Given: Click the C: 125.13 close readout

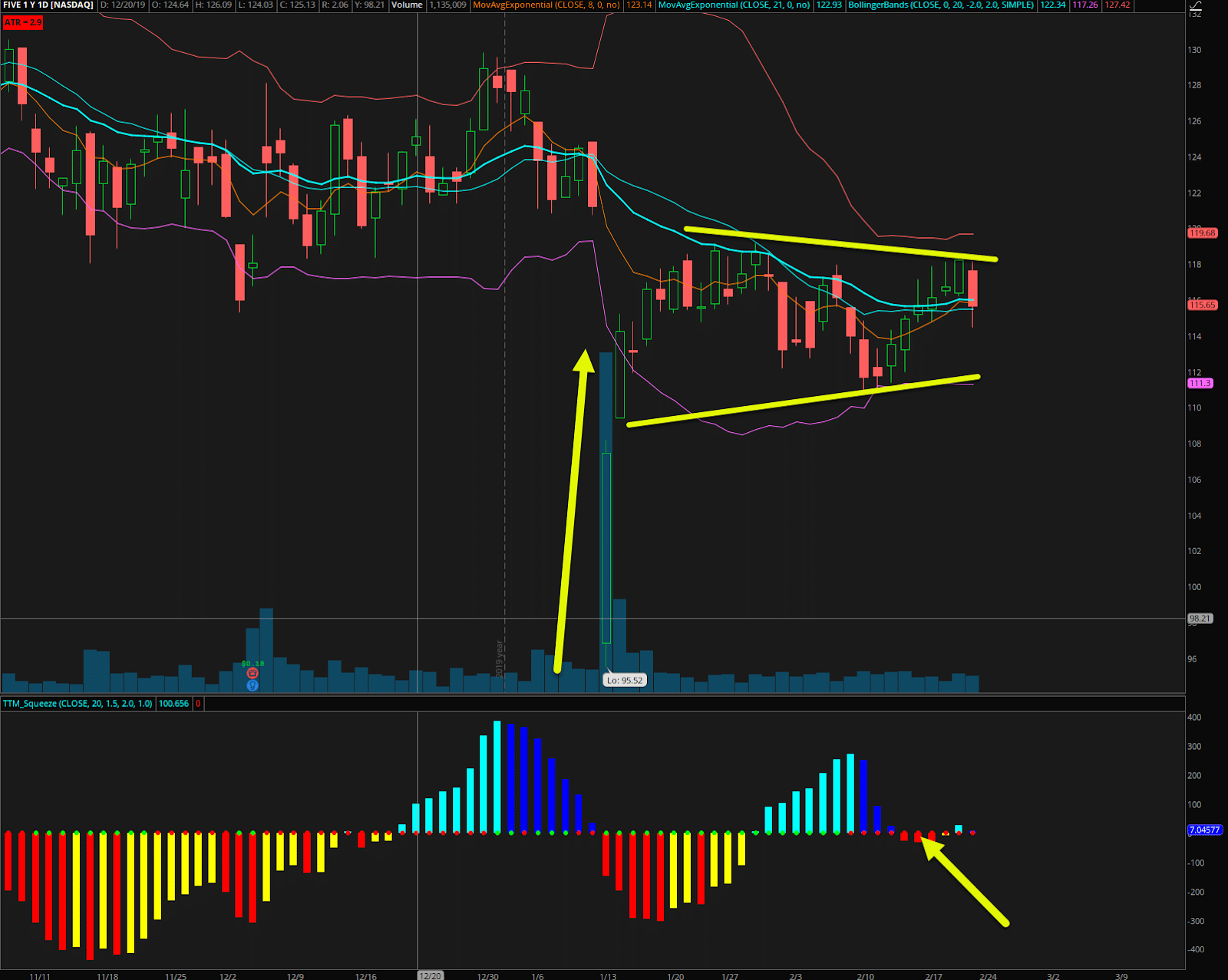Looking at the screenshot, I should (x=297, y=5).
